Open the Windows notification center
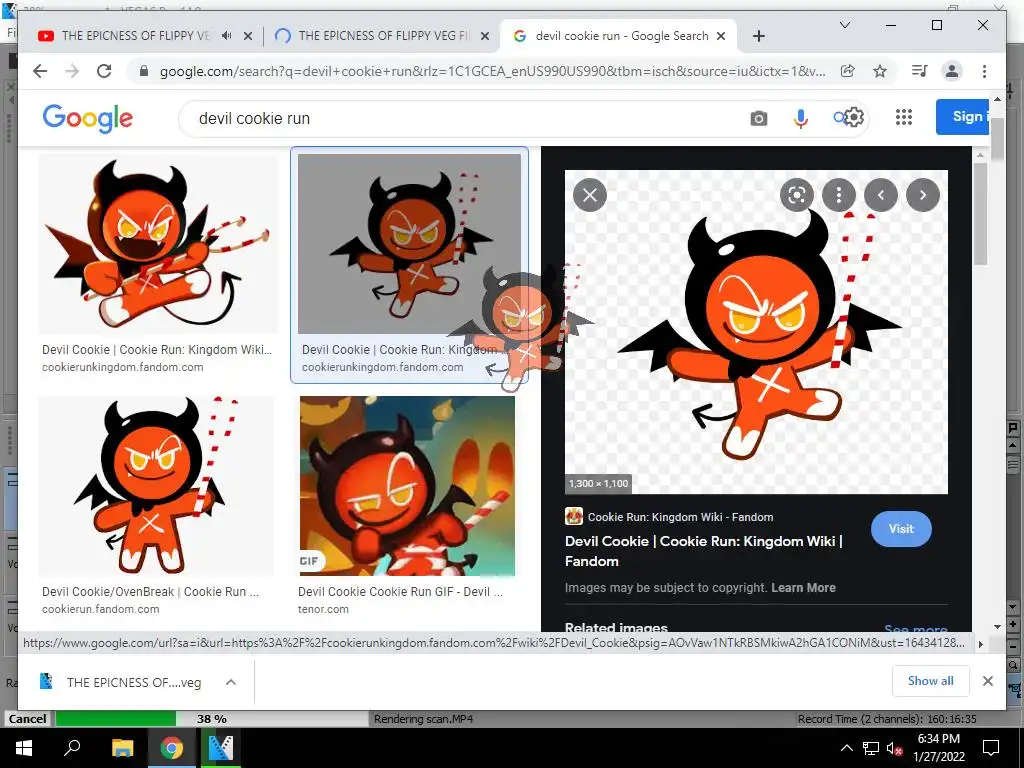This screenshot has width=1024, height=768. 991,748
